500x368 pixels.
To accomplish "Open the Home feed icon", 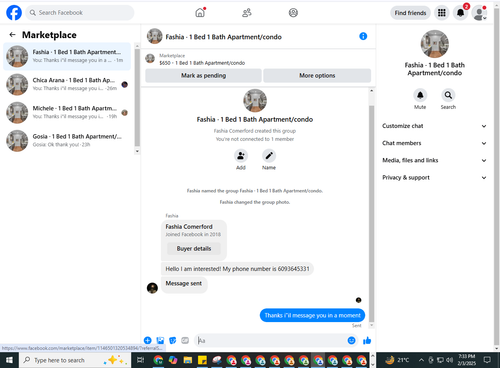I will [x=200, y=13].
